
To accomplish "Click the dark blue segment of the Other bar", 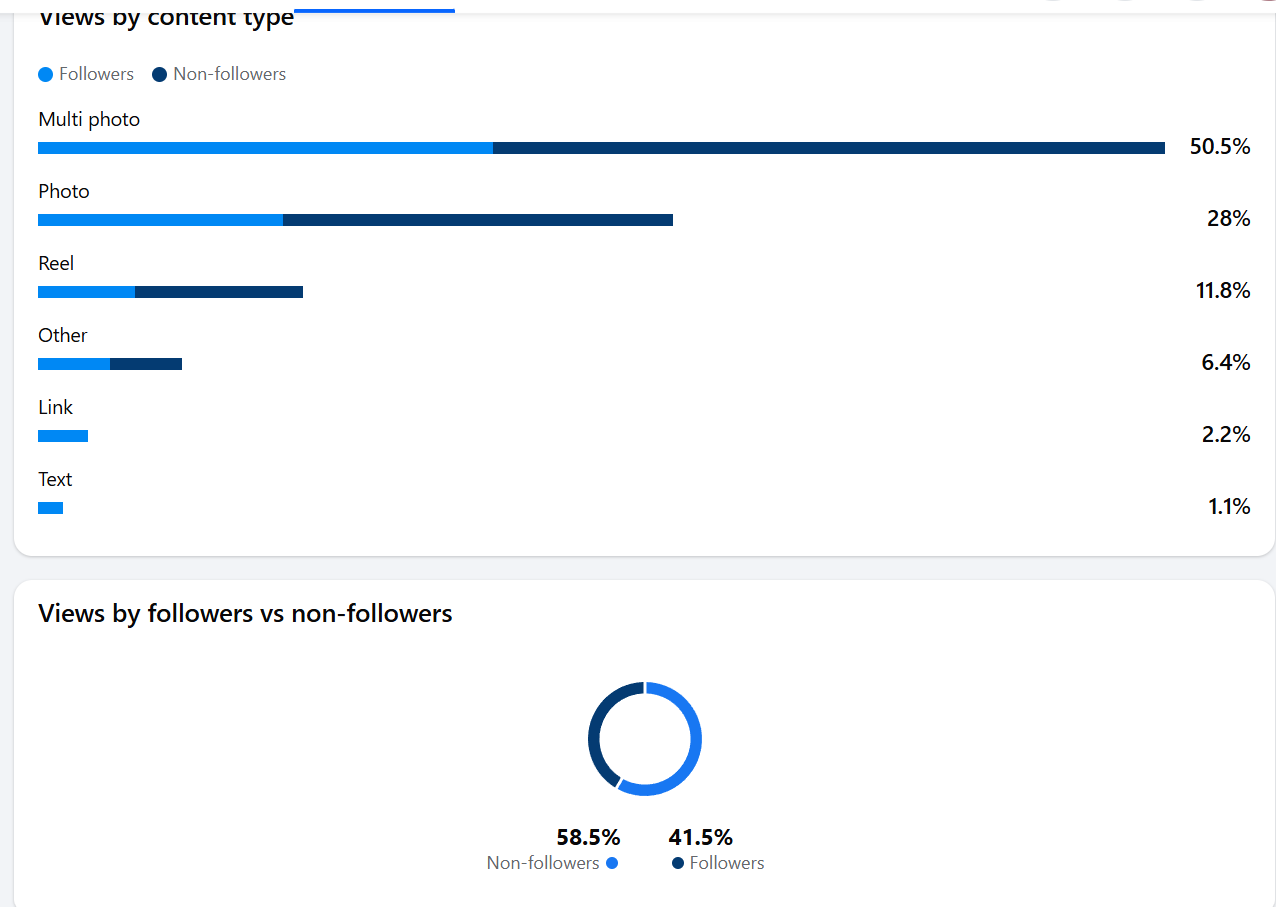I will [146, 364].
